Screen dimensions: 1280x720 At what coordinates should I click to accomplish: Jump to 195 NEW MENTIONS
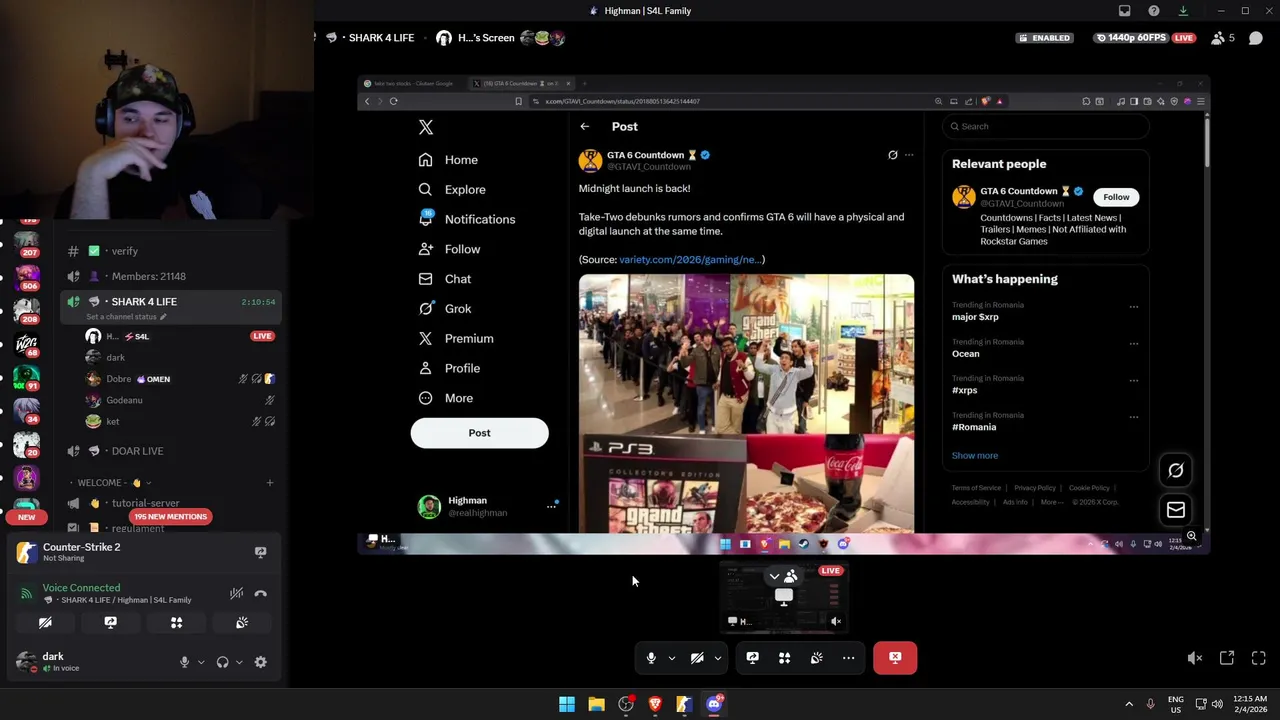(170, 517)
